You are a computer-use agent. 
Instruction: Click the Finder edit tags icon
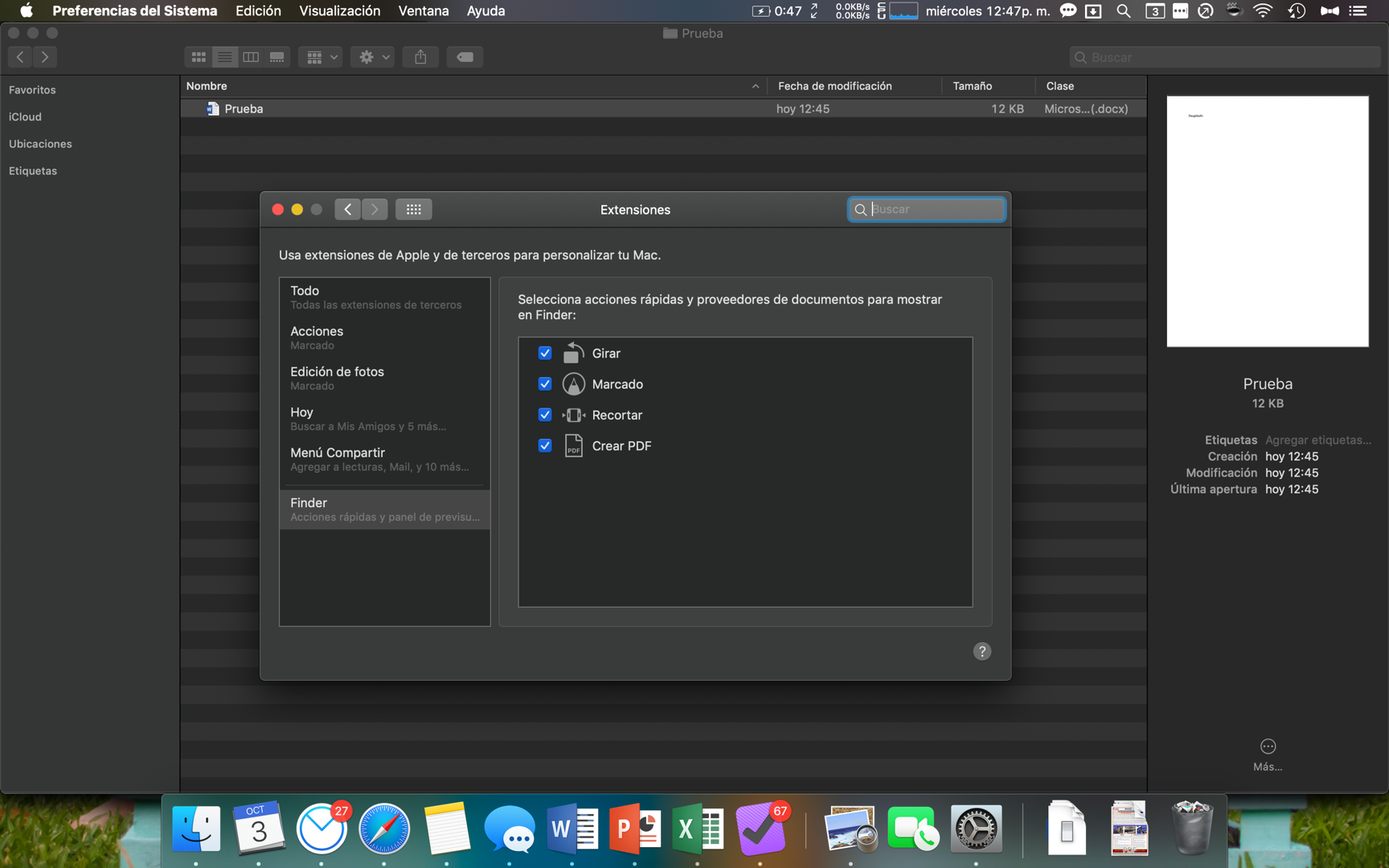tap(465, 57)
